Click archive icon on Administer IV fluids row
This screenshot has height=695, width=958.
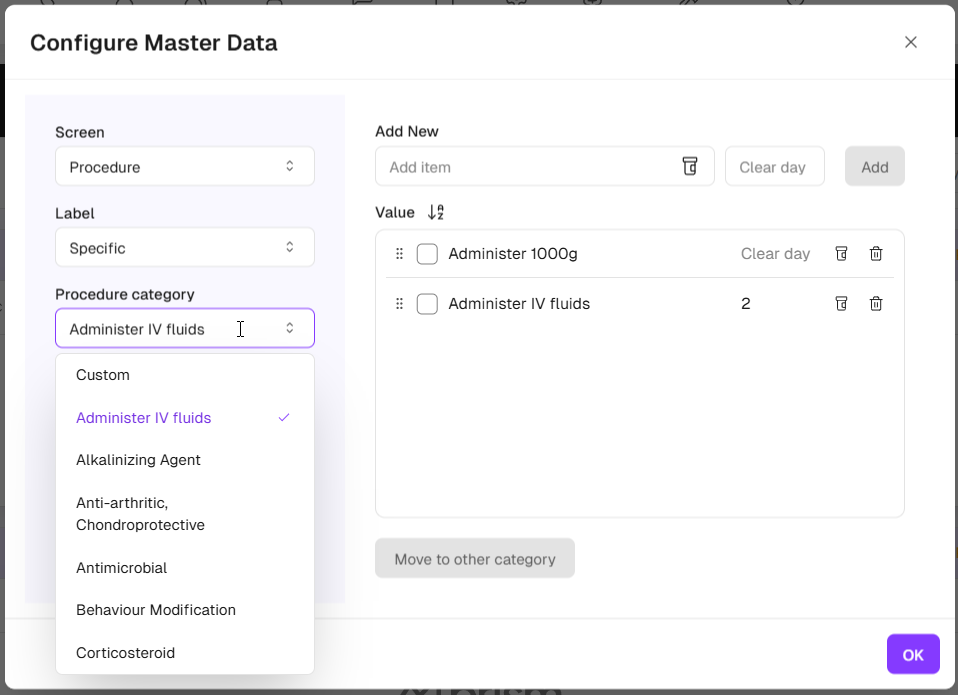(841, 304)
